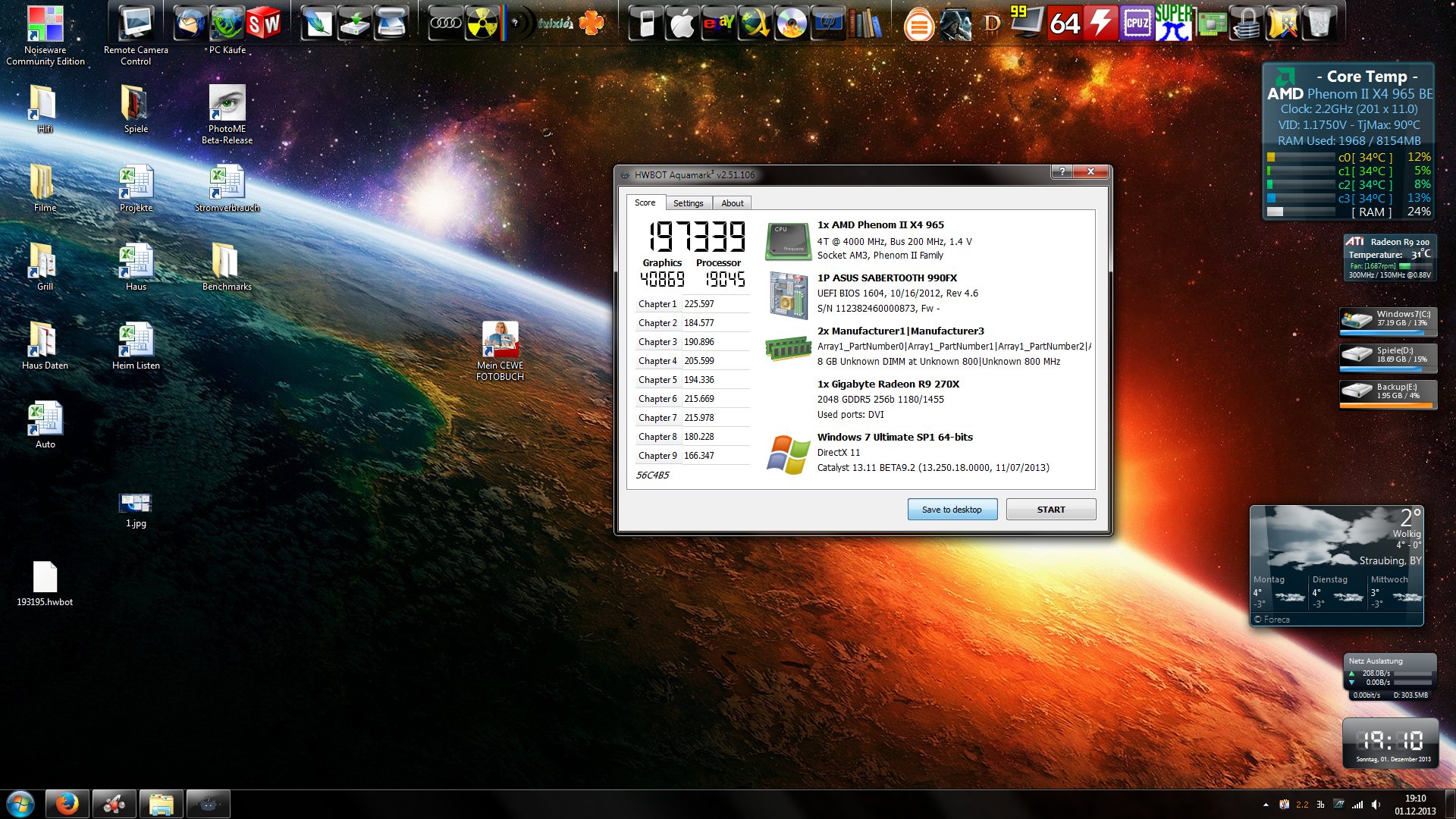Open the orange clover dock icon
The width and height of the screenshot is (1456, 819).
591,23
